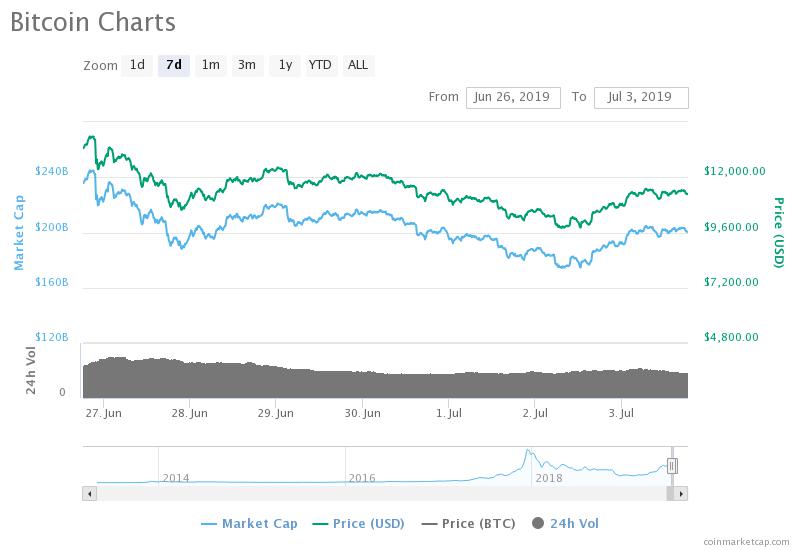Toggle 24h Vol series in legend

coord(565,523)
